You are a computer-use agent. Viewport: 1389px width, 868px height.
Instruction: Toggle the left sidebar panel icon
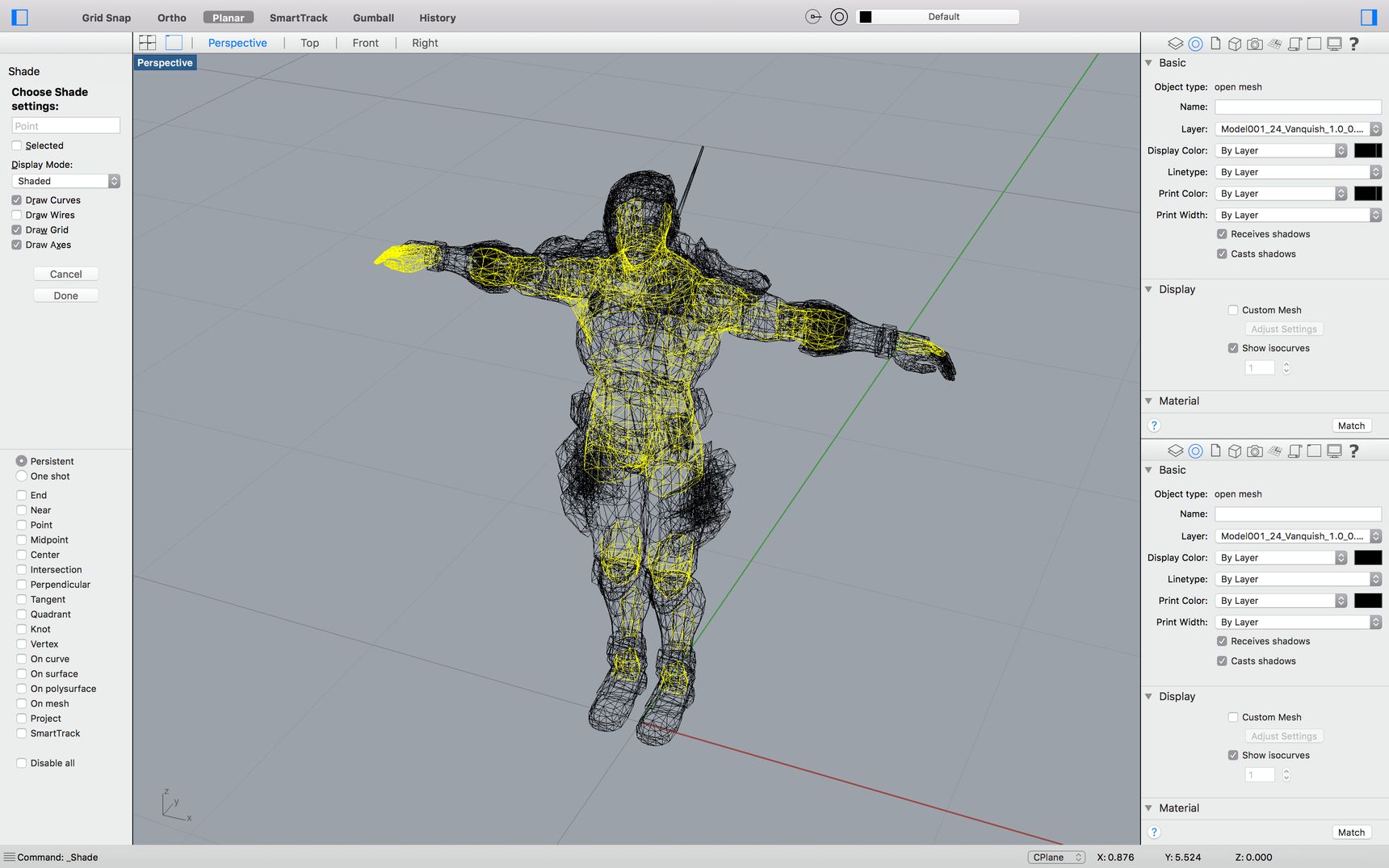(x=20, y=17)
